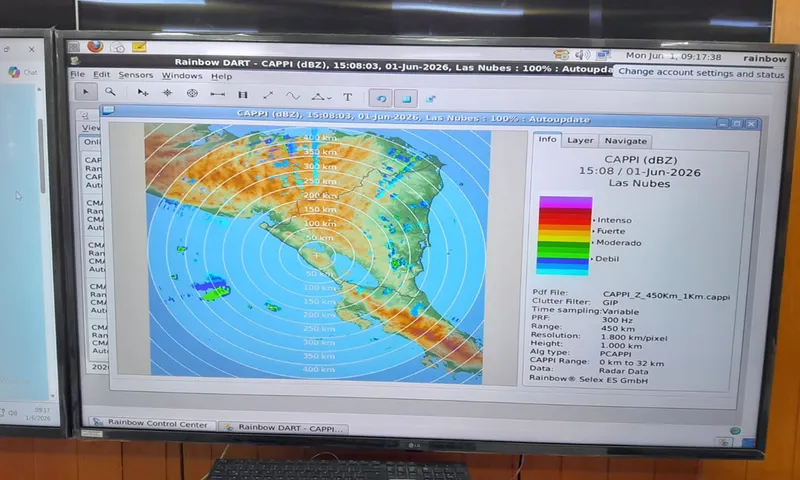This screenshot has height=480, width=800.
Task: Open the yellow notes icon in top panel
Action: pyautogui.click(x=139, y=47)
